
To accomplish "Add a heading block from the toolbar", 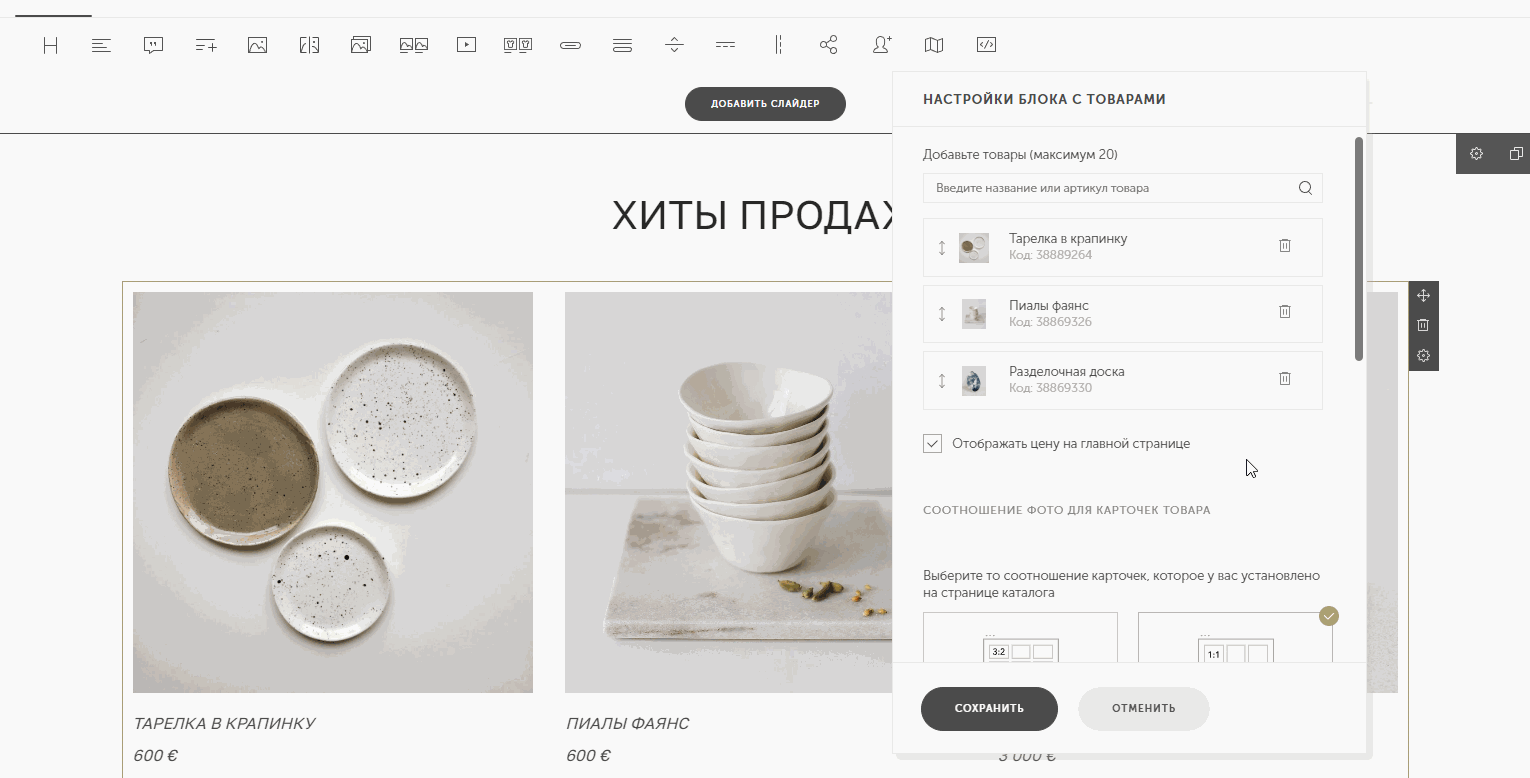I will [x=50, y=45].
